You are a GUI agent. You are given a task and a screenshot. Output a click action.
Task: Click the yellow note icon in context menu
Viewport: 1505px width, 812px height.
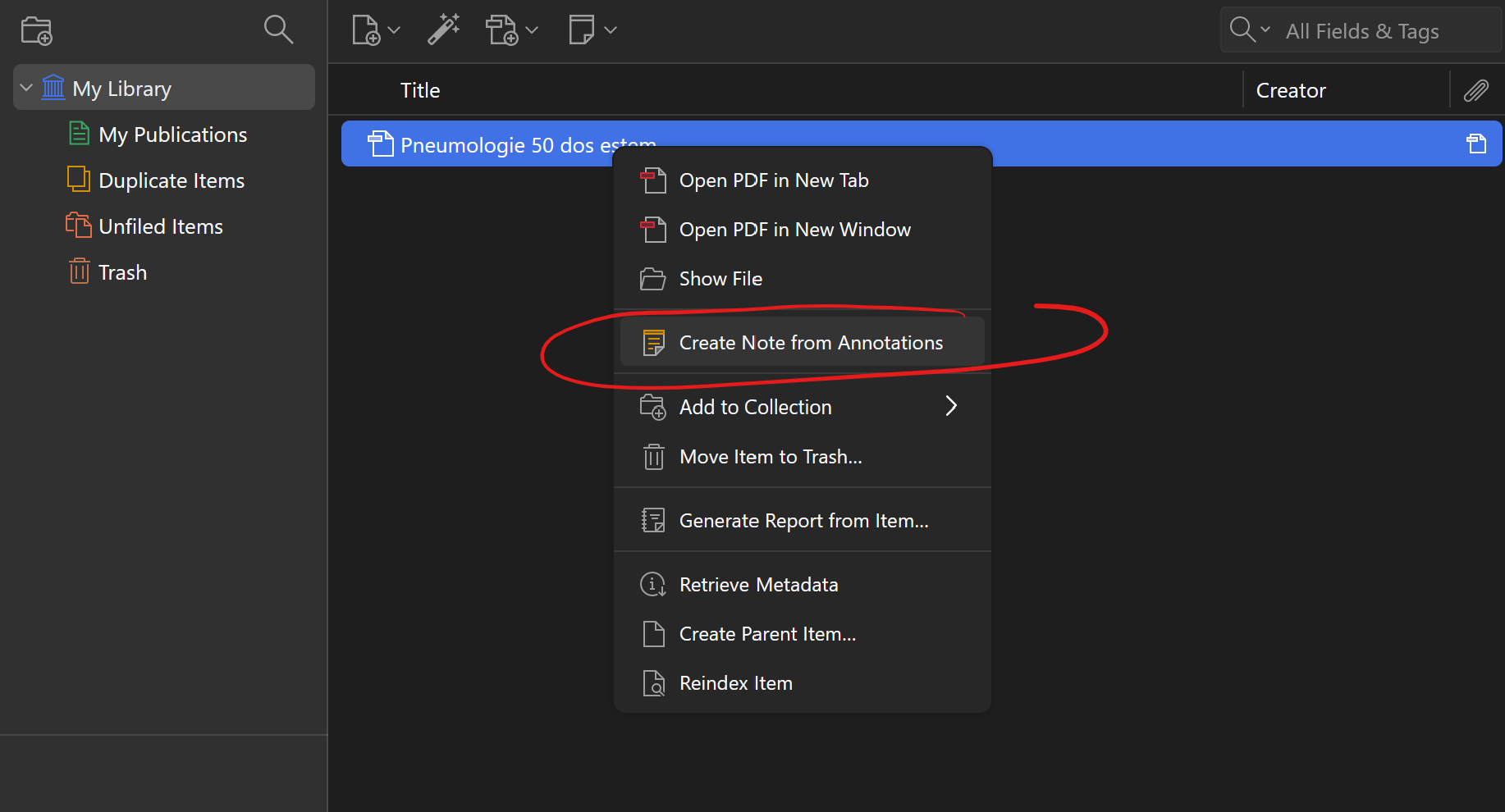point(653,343)
